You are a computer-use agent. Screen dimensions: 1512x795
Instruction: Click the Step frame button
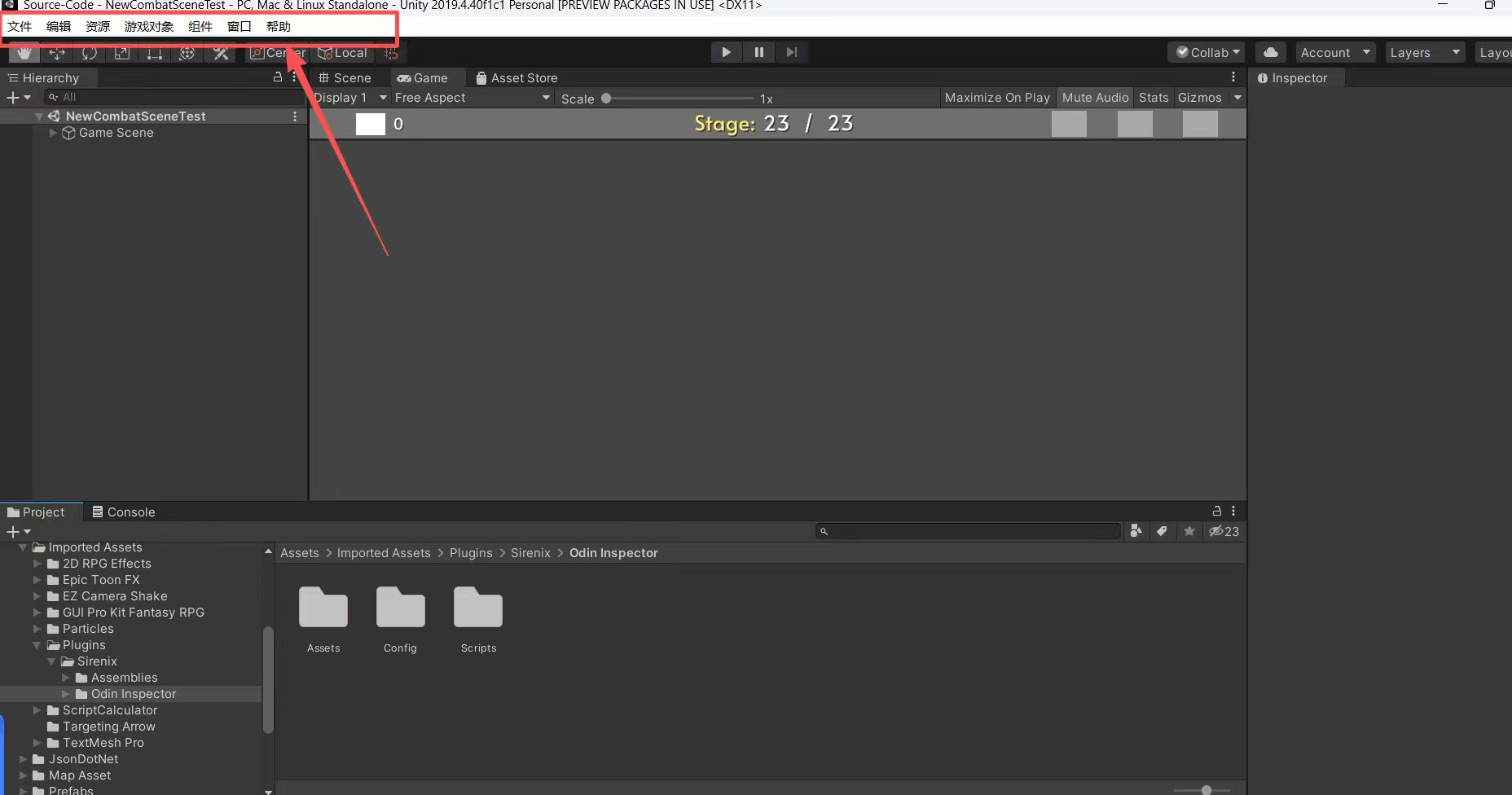coord(791,52)
